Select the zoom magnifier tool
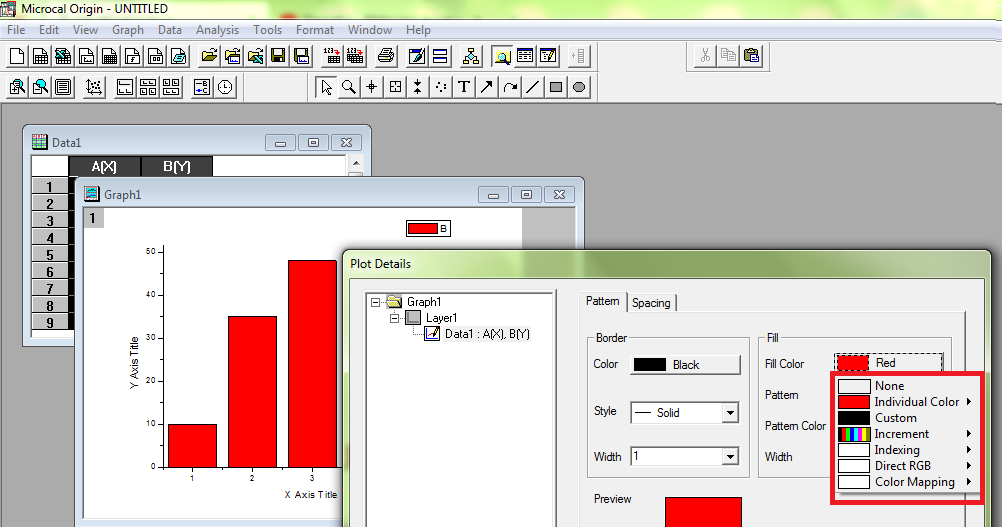 349,87
